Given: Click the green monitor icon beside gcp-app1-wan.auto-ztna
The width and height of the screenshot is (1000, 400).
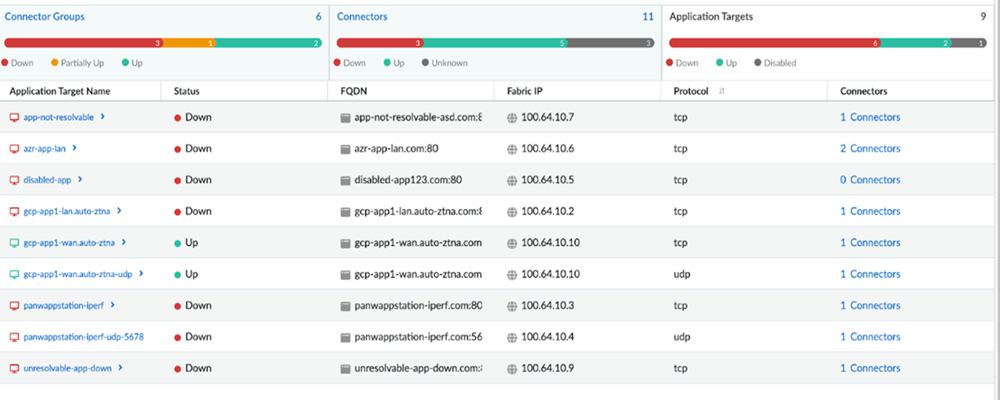Looking at the screenshot, I should pyautogui.click(x=14, y=242).
